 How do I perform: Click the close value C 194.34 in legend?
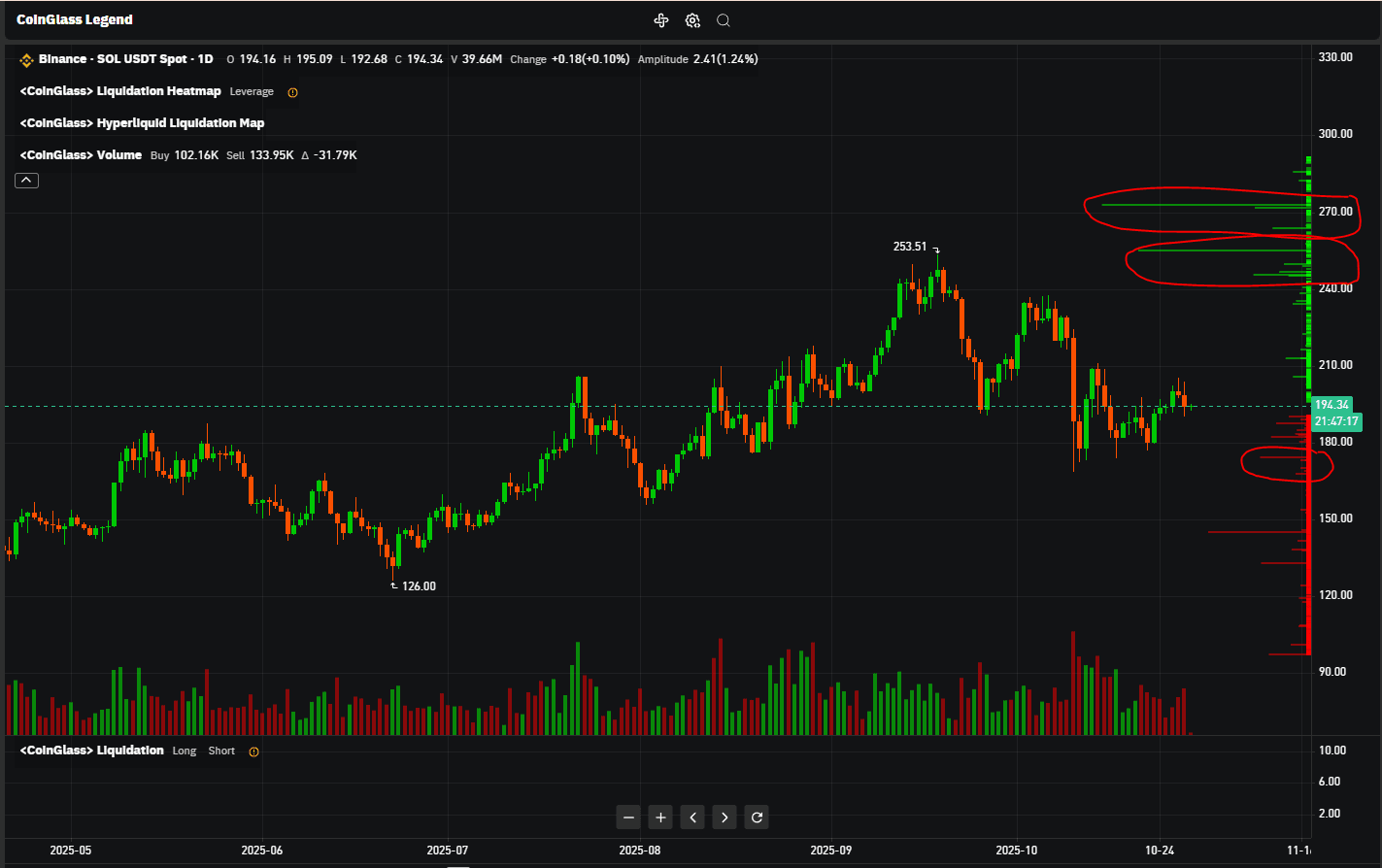(x=420, y=59)
